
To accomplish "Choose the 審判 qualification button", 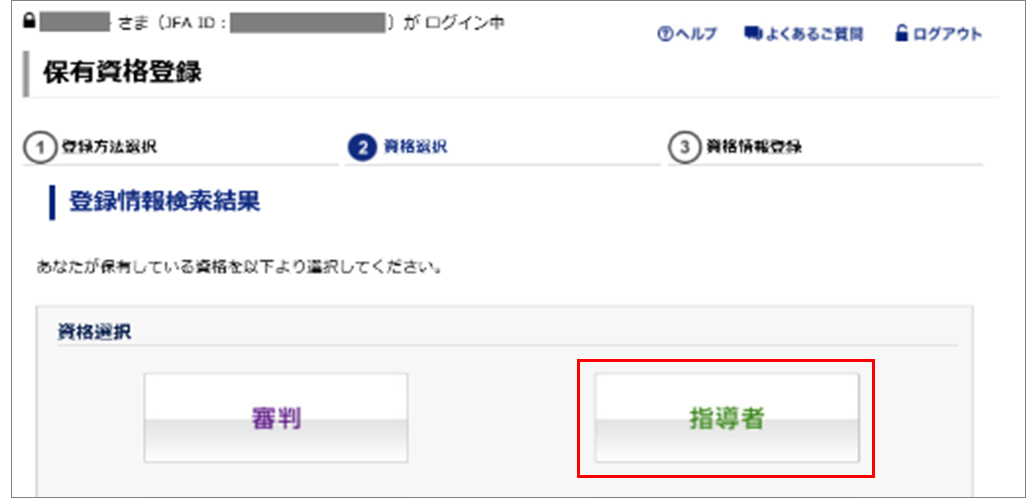I will [x=276, y=418].
